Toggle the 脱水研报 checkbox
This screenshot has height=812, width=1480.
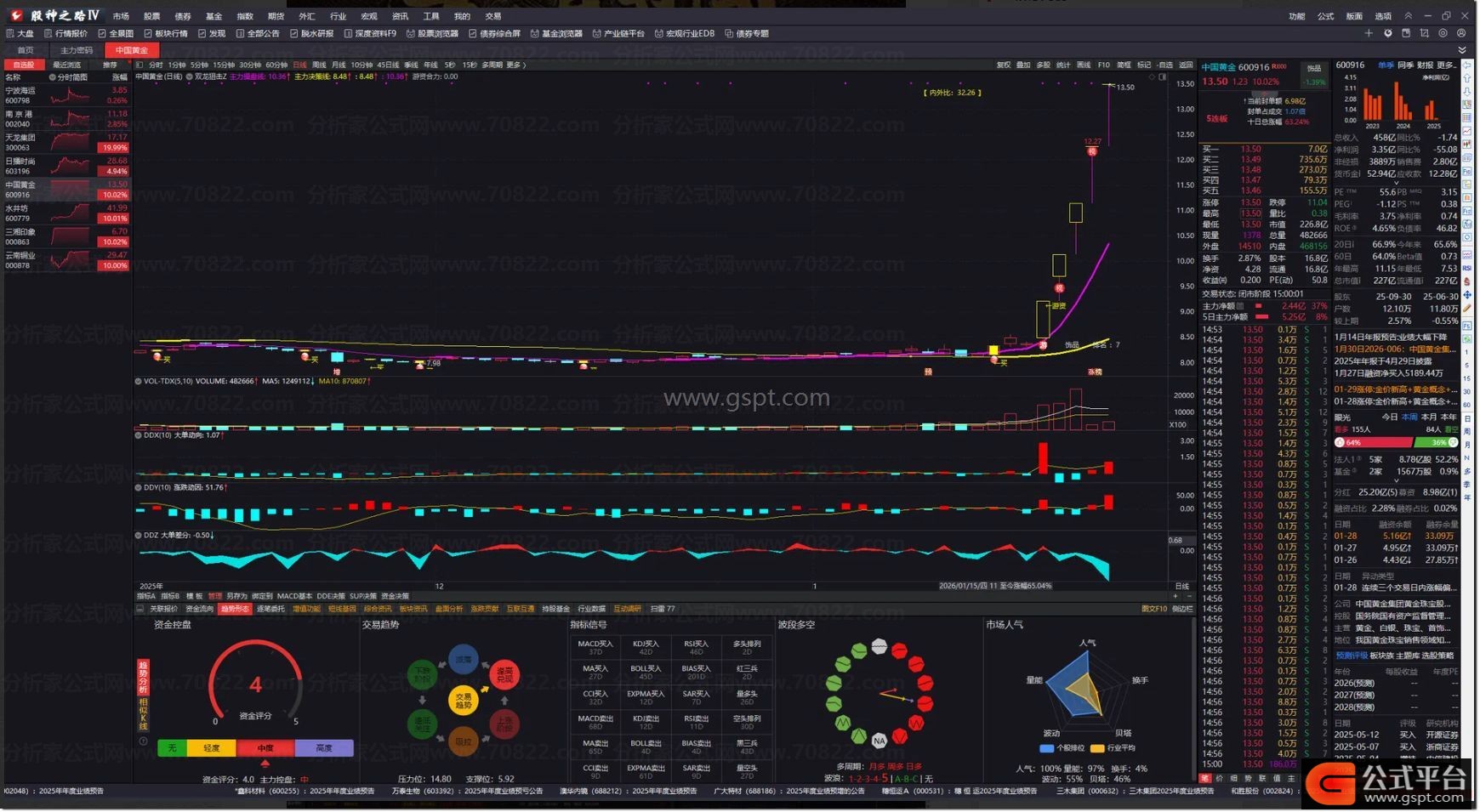pos(293,34)
